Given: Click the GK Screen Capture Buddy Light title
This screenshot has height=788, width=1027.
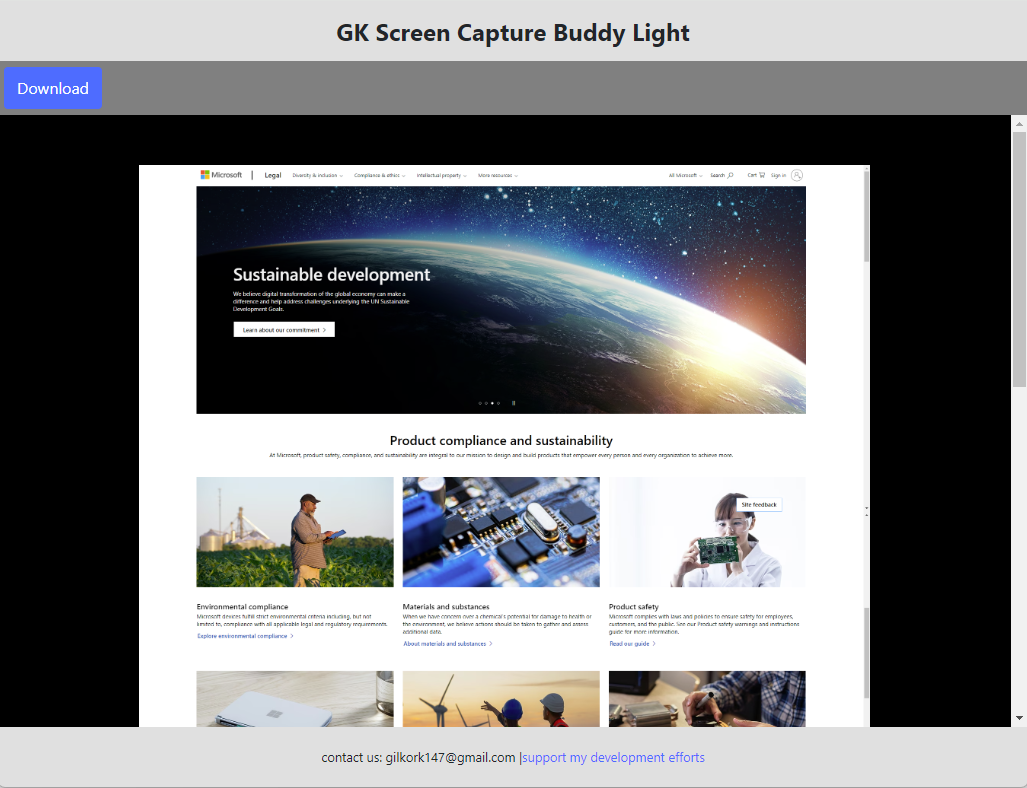Looking at the screenshot, I should [x=513, y=33].
